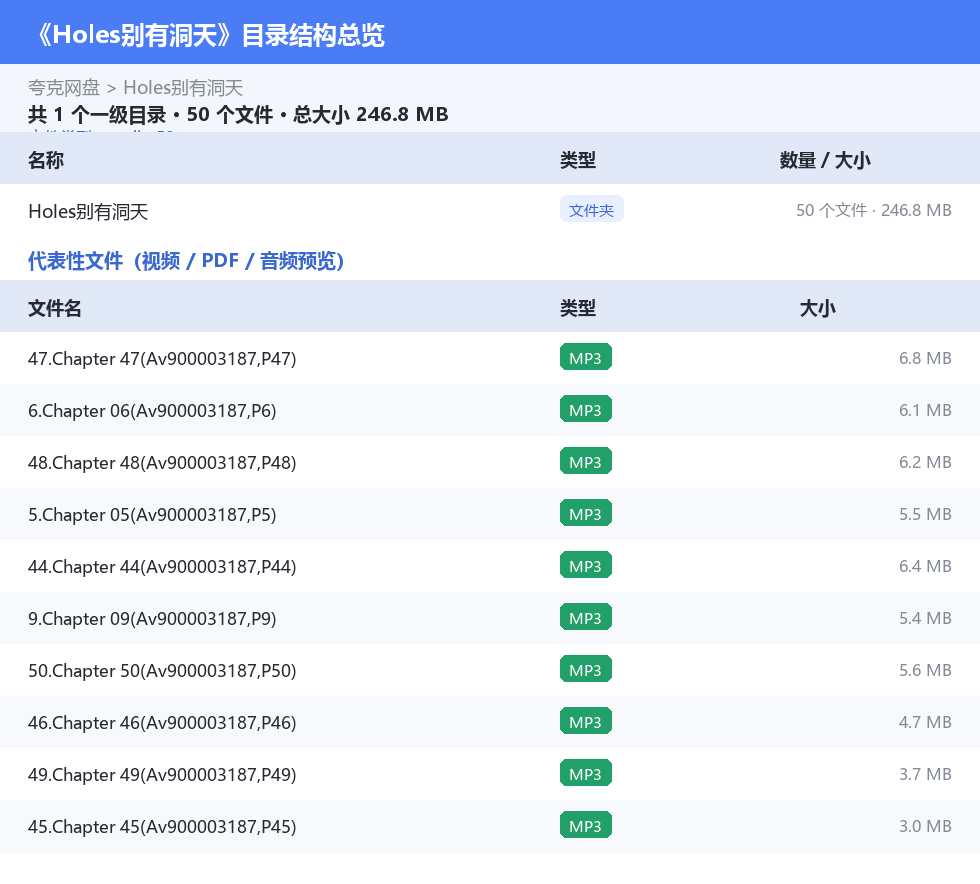The image size is (980, 884).
Task: Click the MP3 badge for Chapter 50
Action: tap(586, 669)
